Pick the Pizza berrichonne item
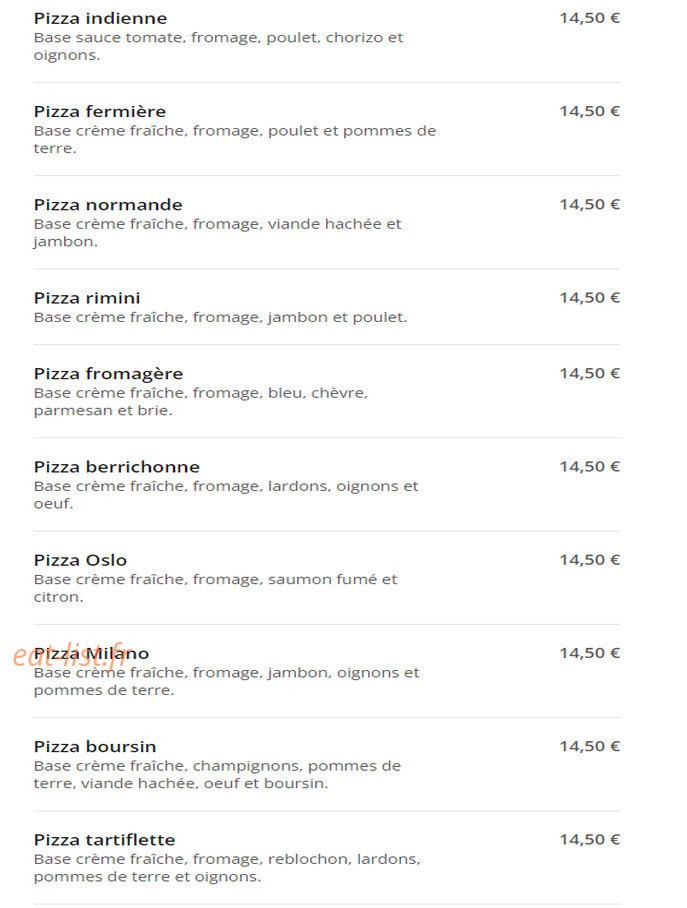 coord(116,467)
